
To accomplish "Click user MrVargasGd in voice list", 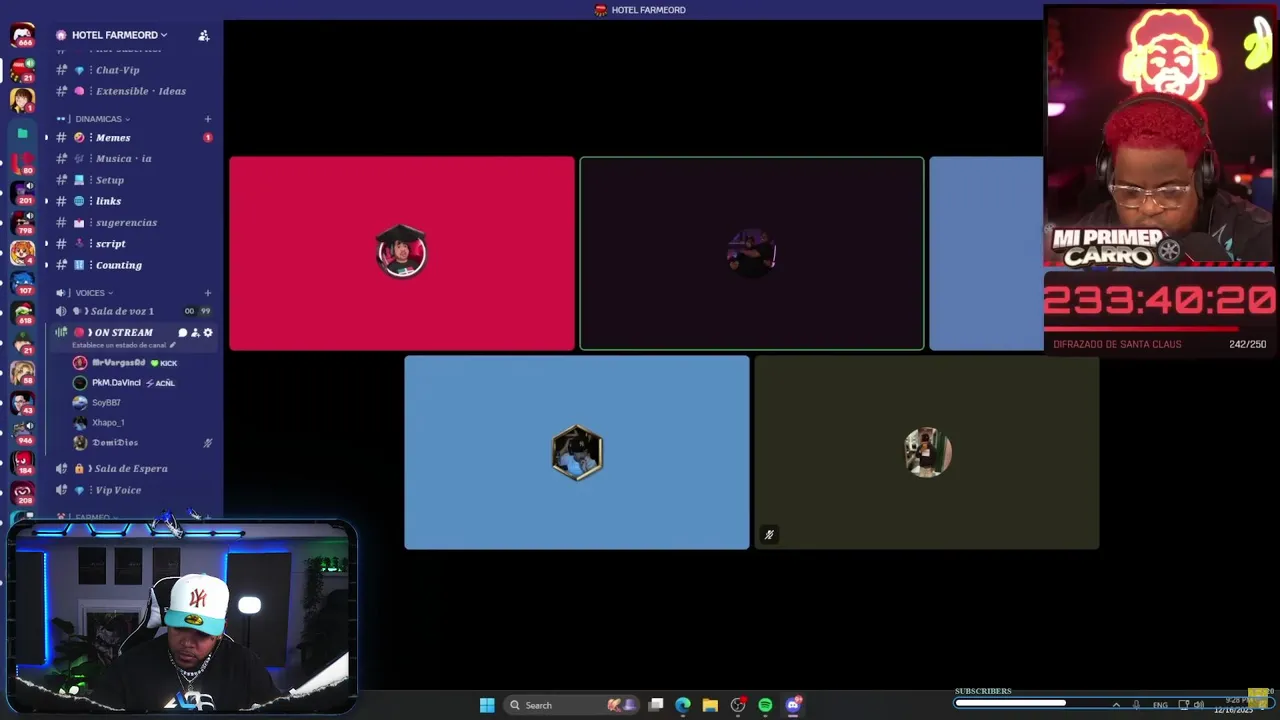I will (x=118, y=363).
